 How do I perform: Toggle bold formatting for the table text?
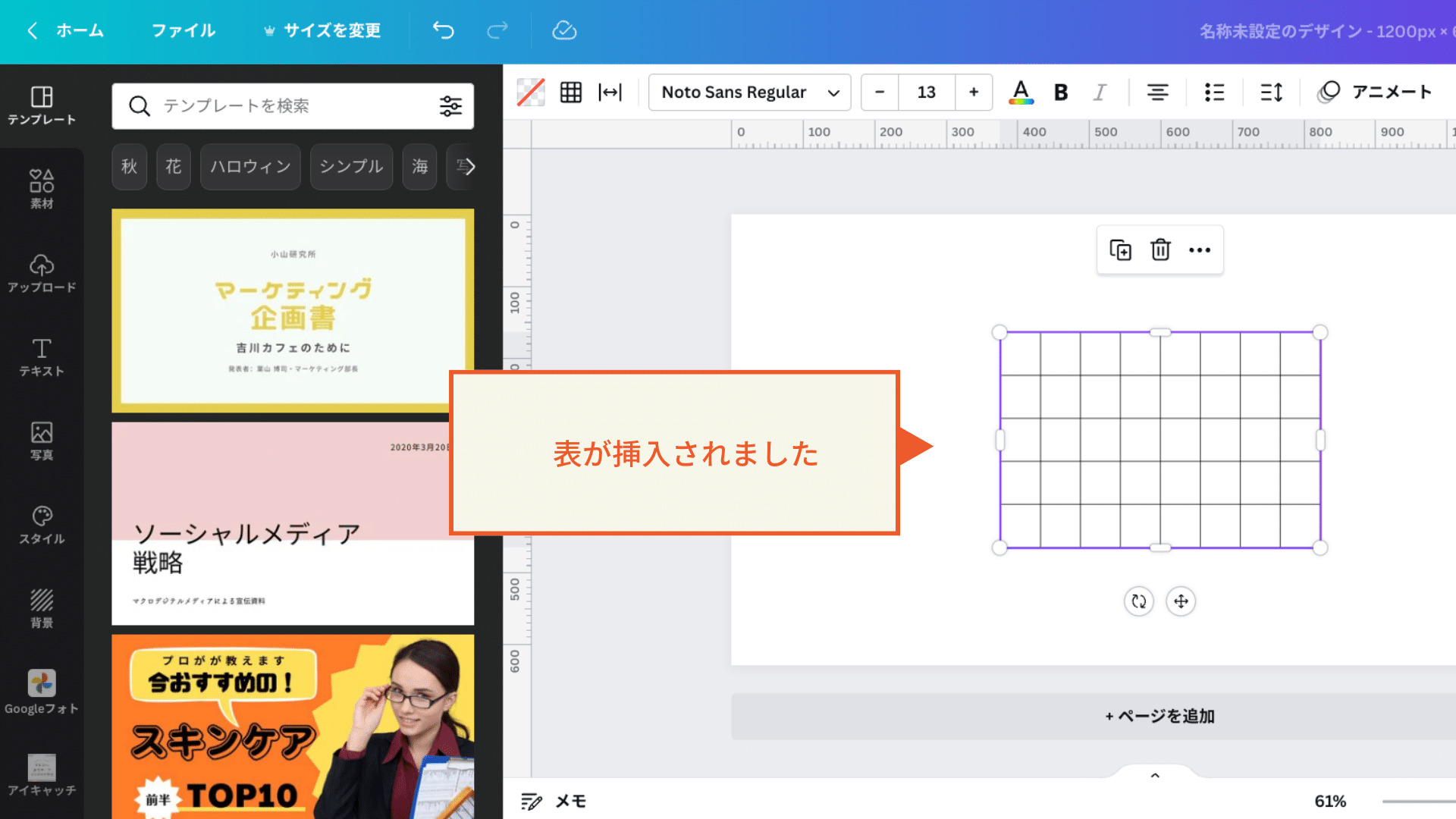(1060, 92)
